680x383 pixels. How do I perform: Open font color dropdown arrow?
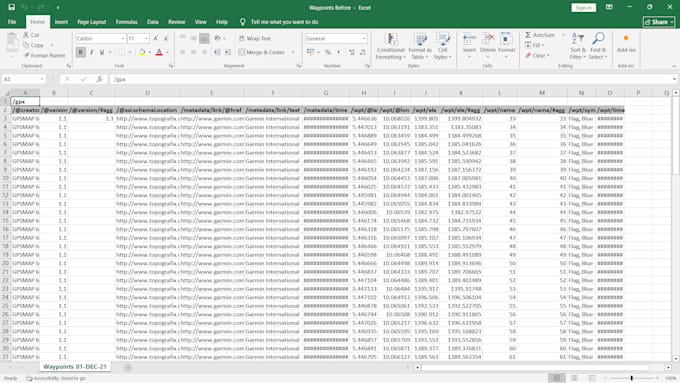167,52
